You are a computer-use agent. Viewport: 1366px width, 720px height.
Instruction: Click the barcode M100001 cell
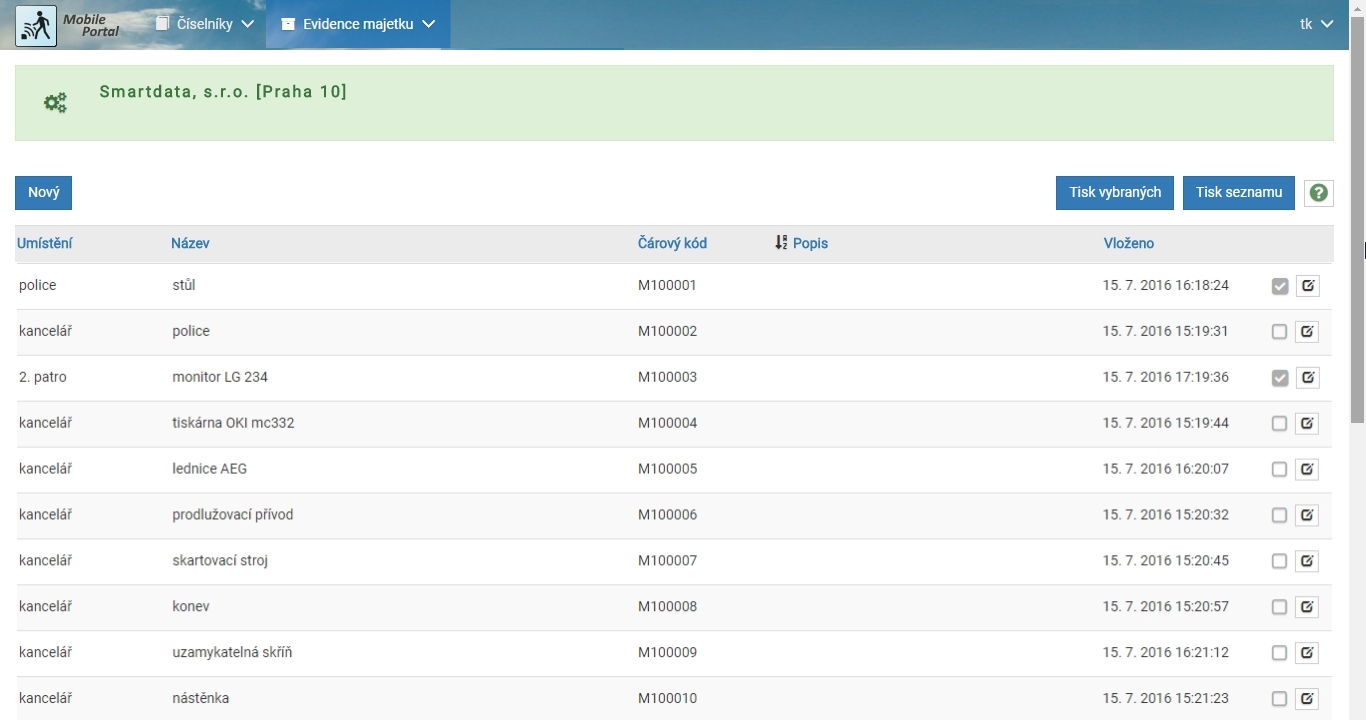click(x=667, y=285)
